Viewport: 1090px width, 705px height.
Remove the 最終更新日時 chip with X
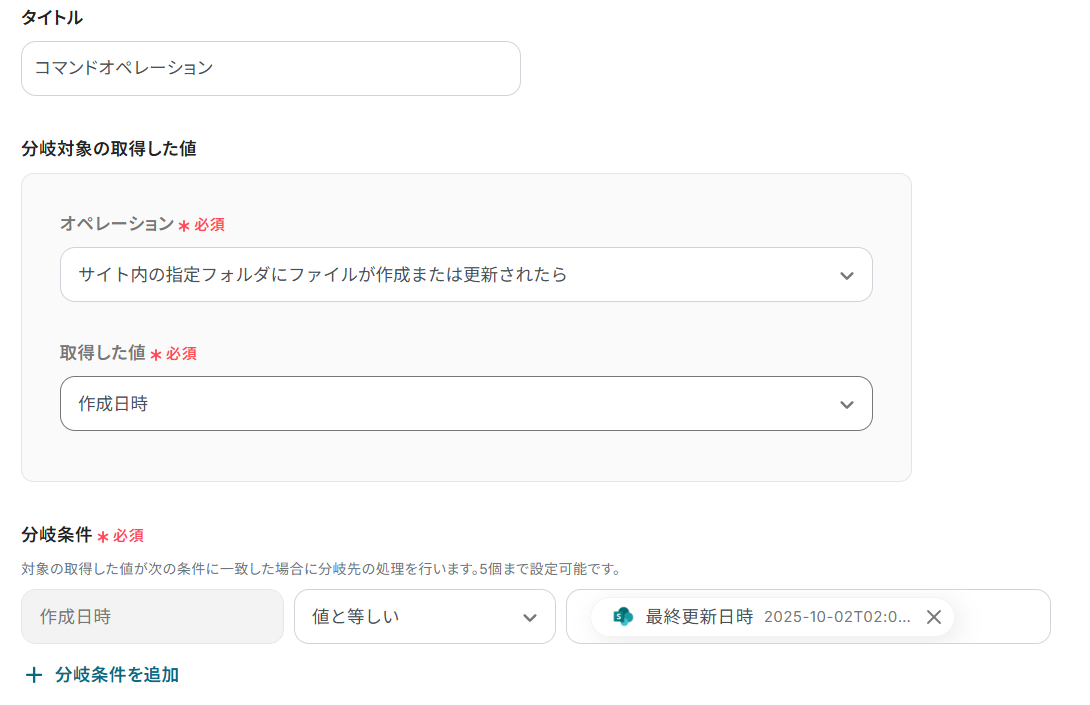point(934,617)
